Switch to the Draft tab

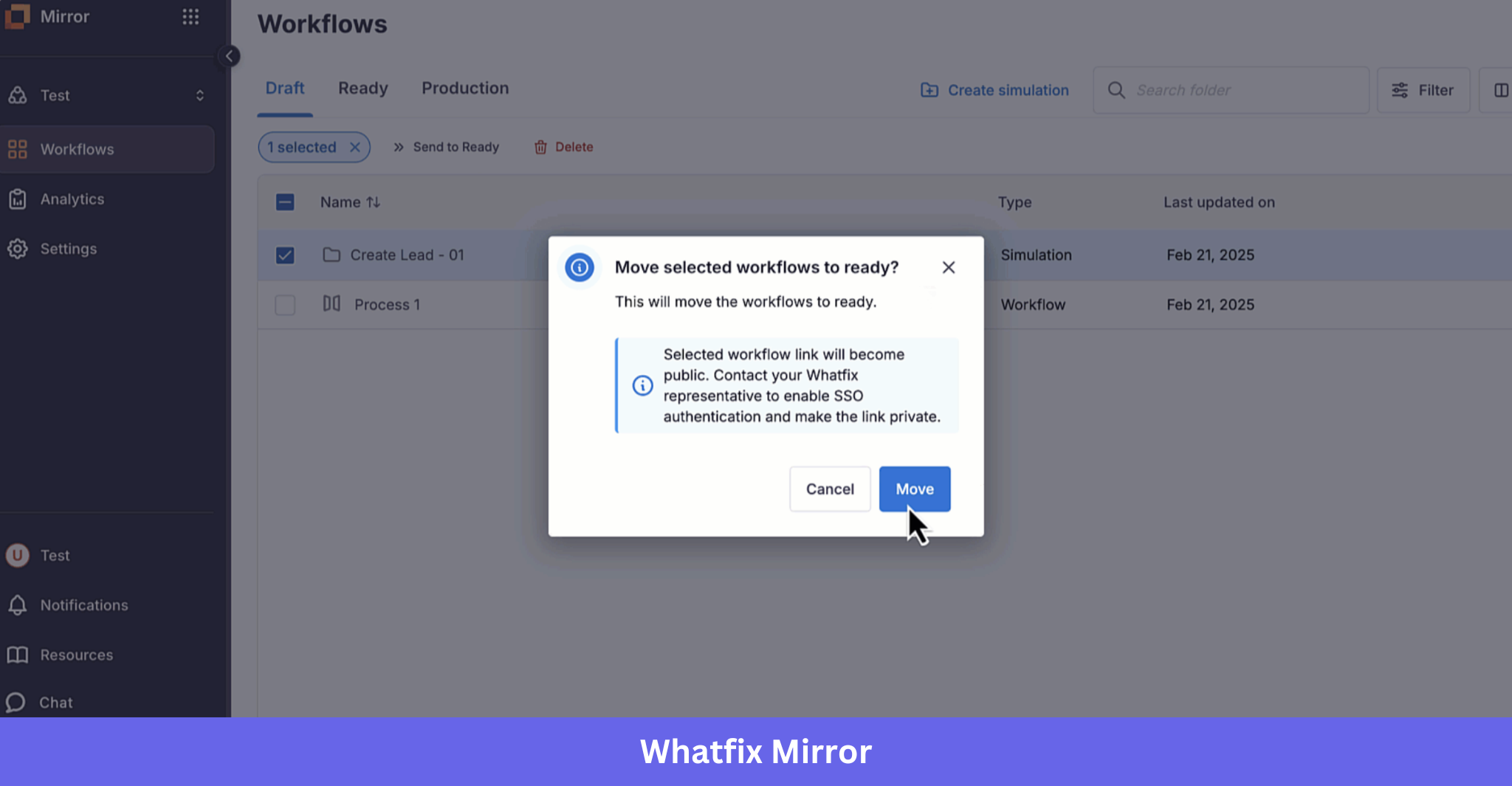285,88
